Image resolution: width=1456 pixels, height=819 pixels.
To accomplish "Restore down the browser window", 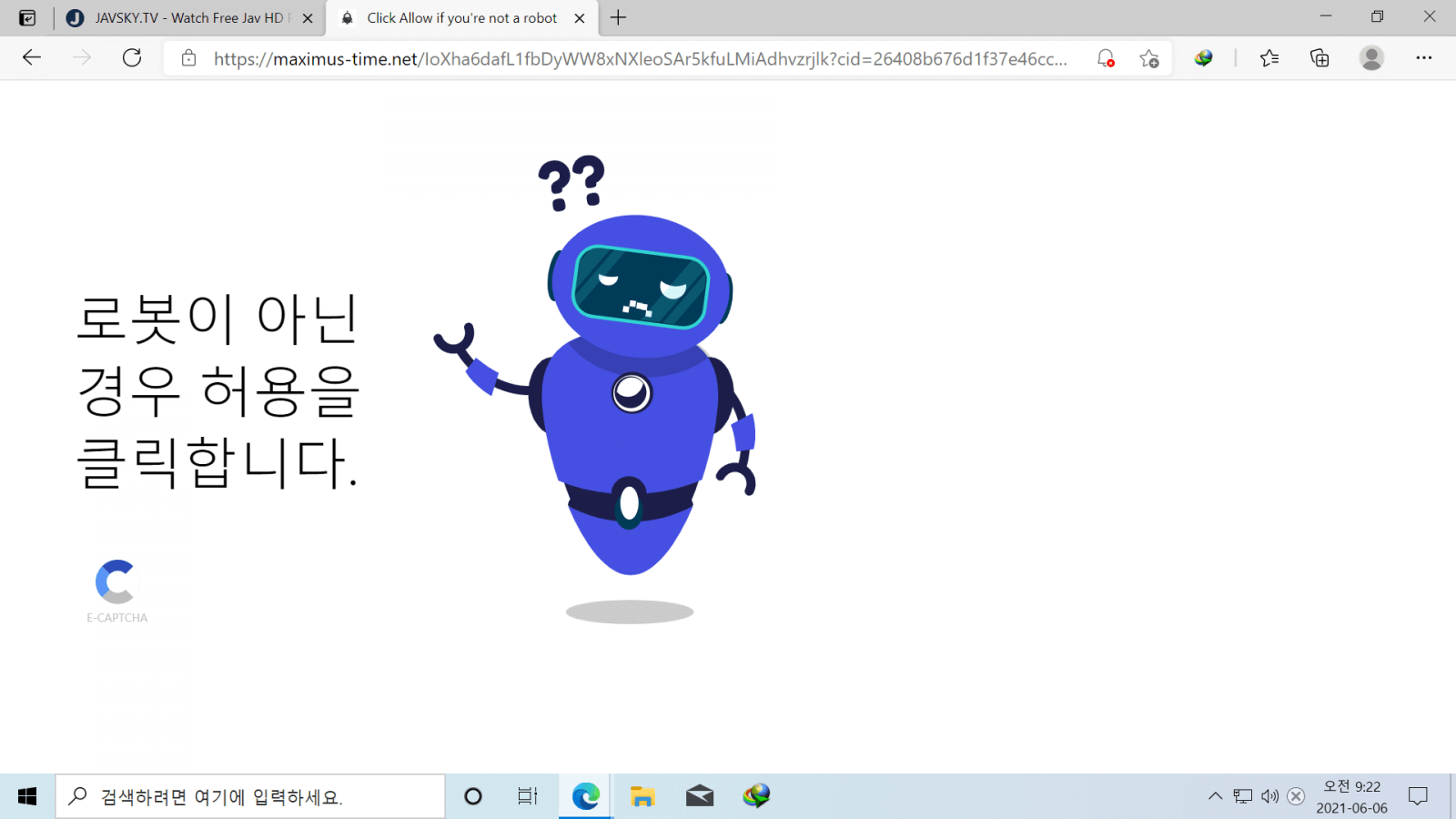I will point(1378,16).
